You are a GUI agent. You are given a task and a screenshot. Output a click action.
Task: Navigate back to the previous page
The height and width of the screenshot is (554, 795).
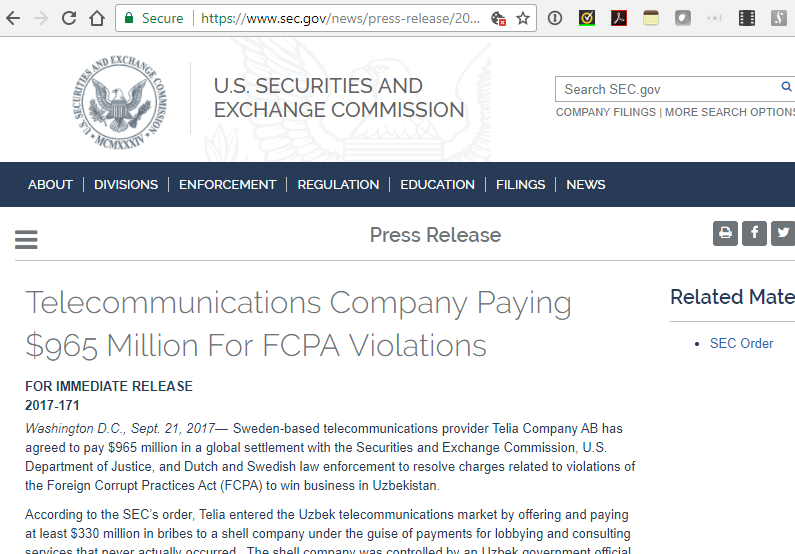pos(13,18)
